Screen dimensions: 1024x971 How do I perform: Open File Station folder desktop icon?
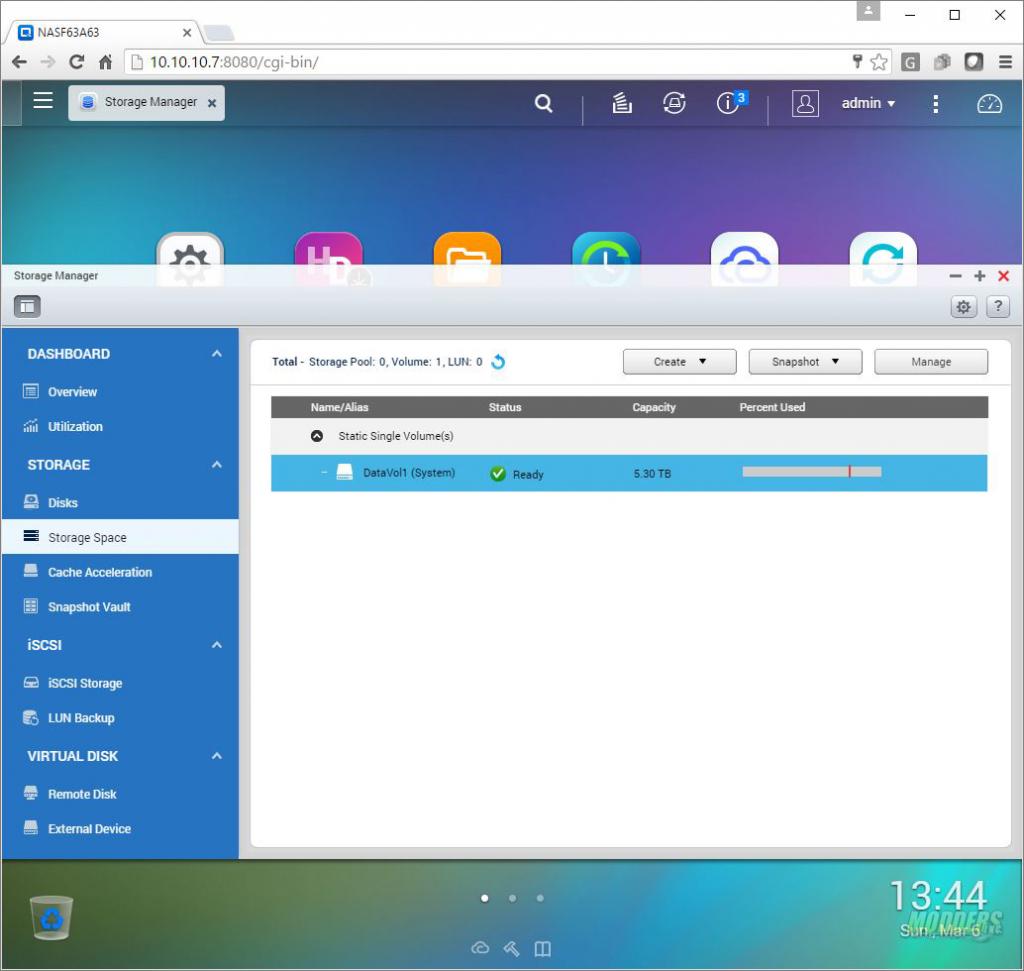(x=468, y=260)
